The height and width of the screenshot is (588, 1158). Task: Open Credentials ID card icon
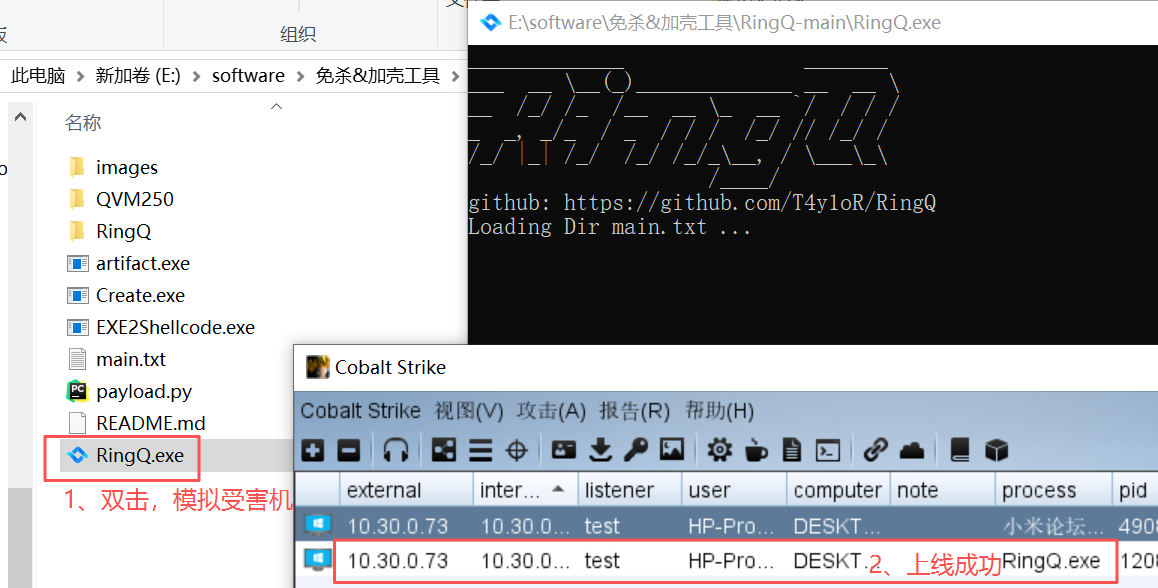tap(563, 450)
